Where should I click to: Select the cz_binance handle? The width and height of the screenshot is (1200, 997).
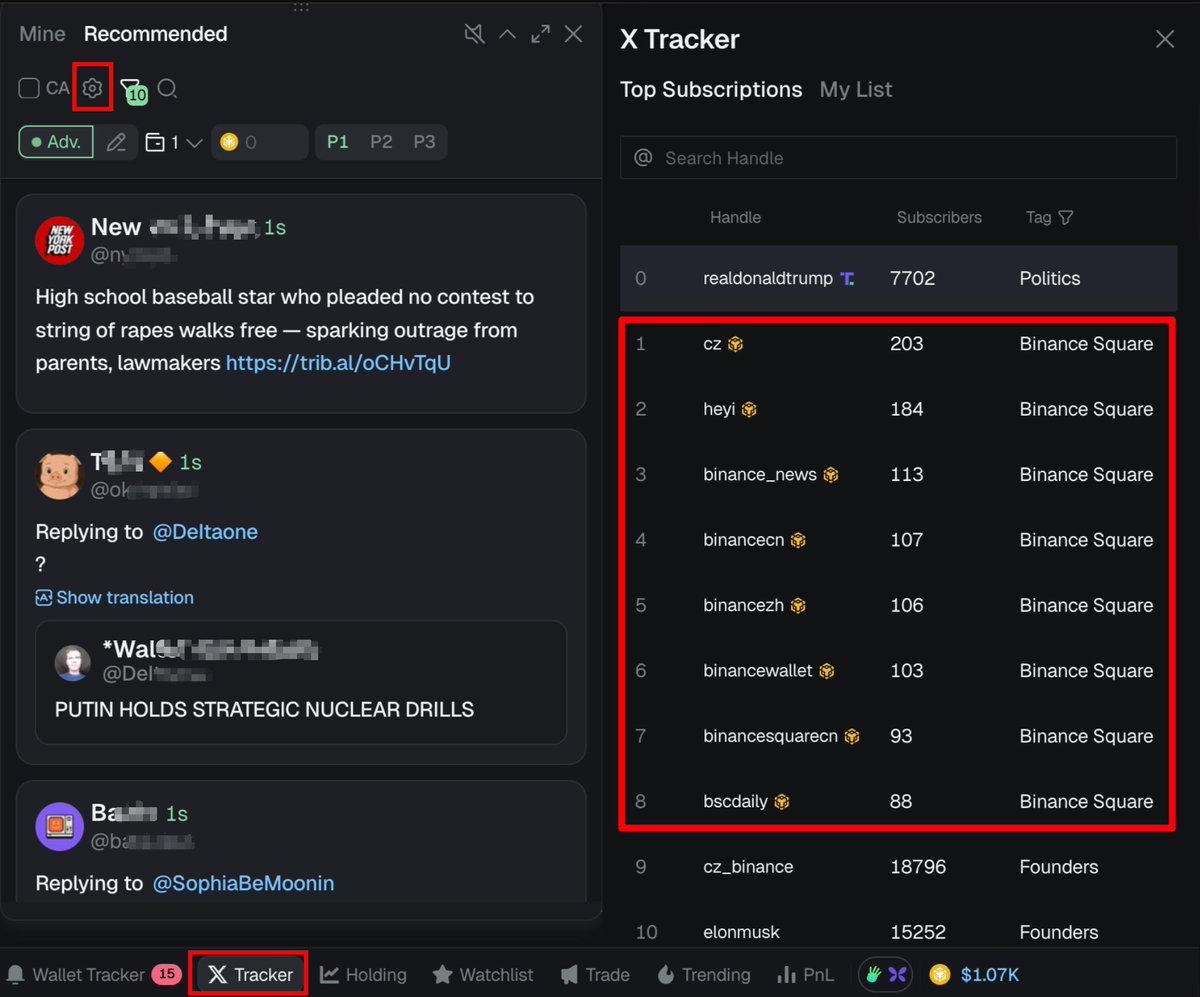pyautogui.click(x=748, y=867)
